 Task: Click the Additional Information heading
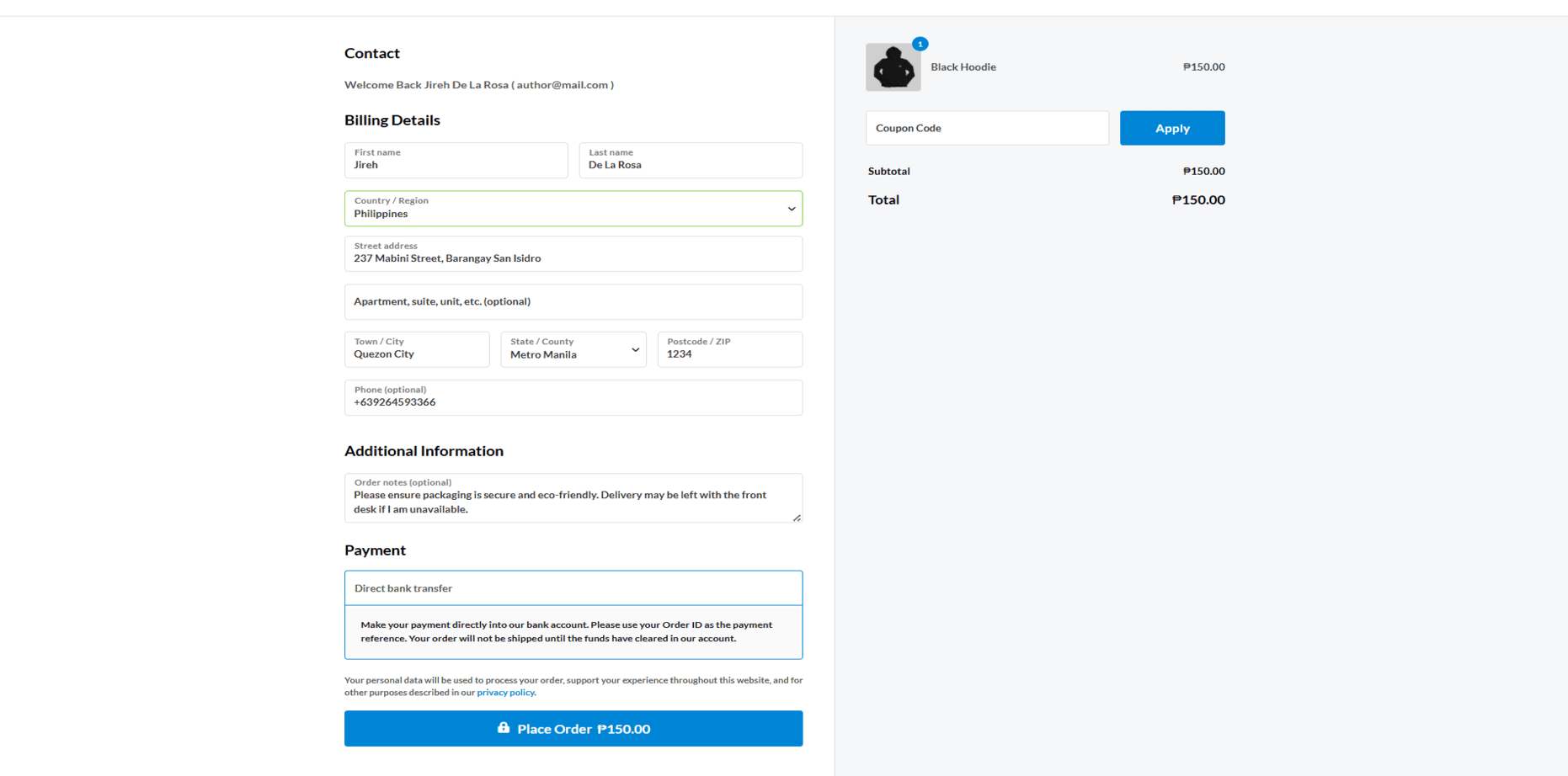424,451
